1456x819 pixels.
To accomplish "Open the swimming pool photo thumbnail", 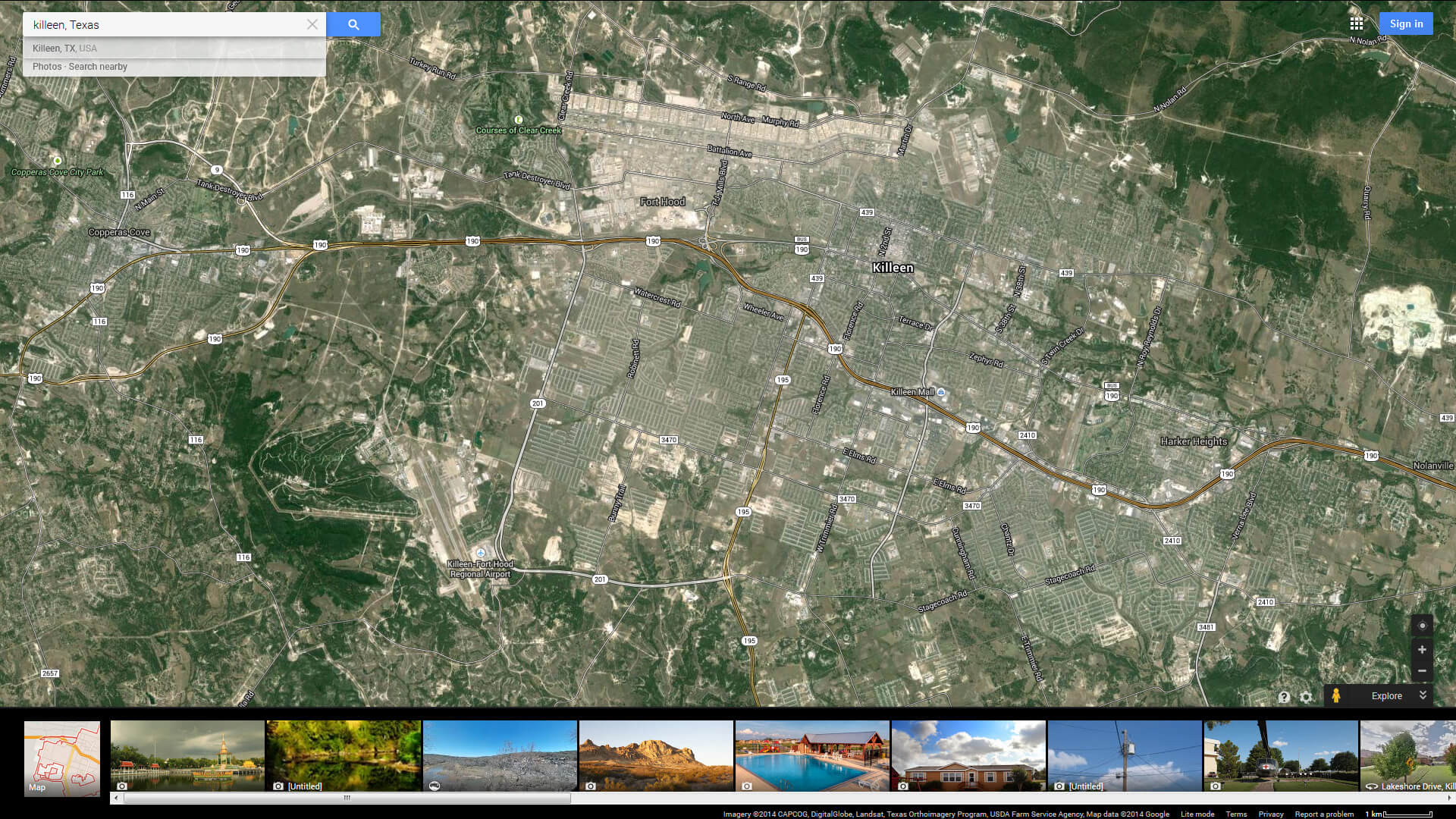I will (x=811, y=756).
